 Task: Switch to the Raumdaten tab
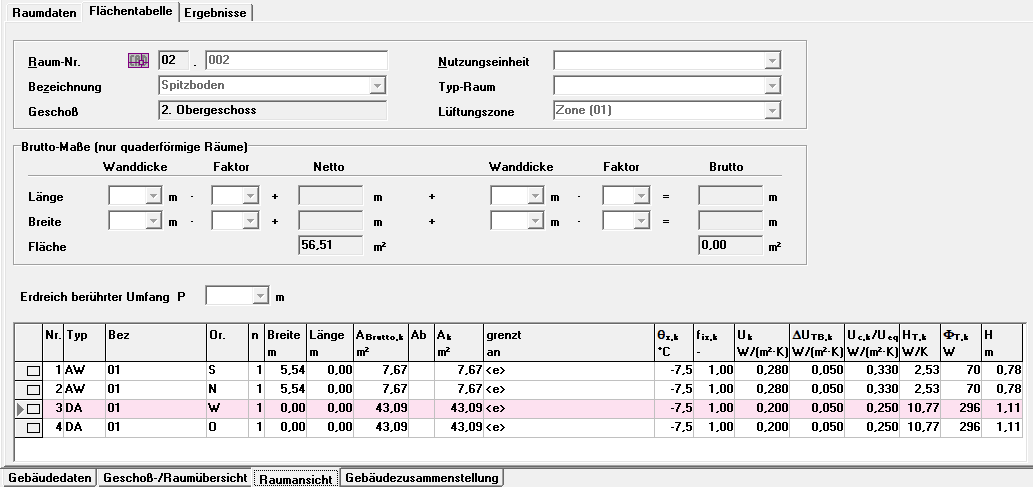click(44, 13)
